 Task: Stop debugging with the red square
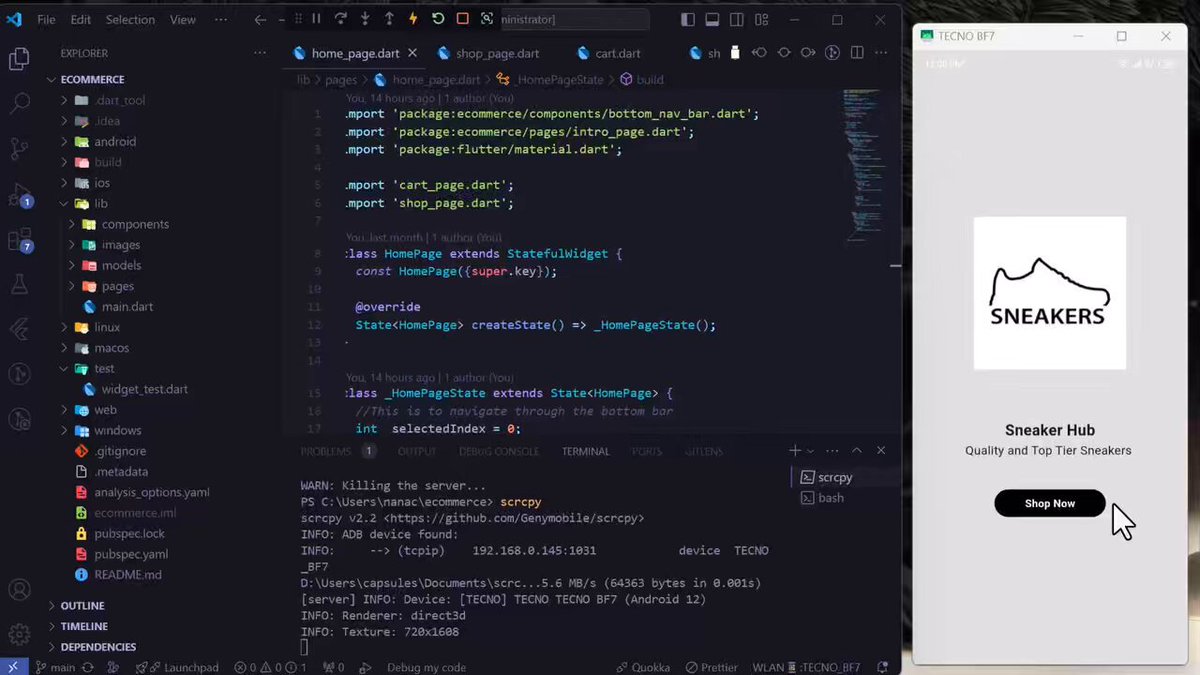point(462,19)
